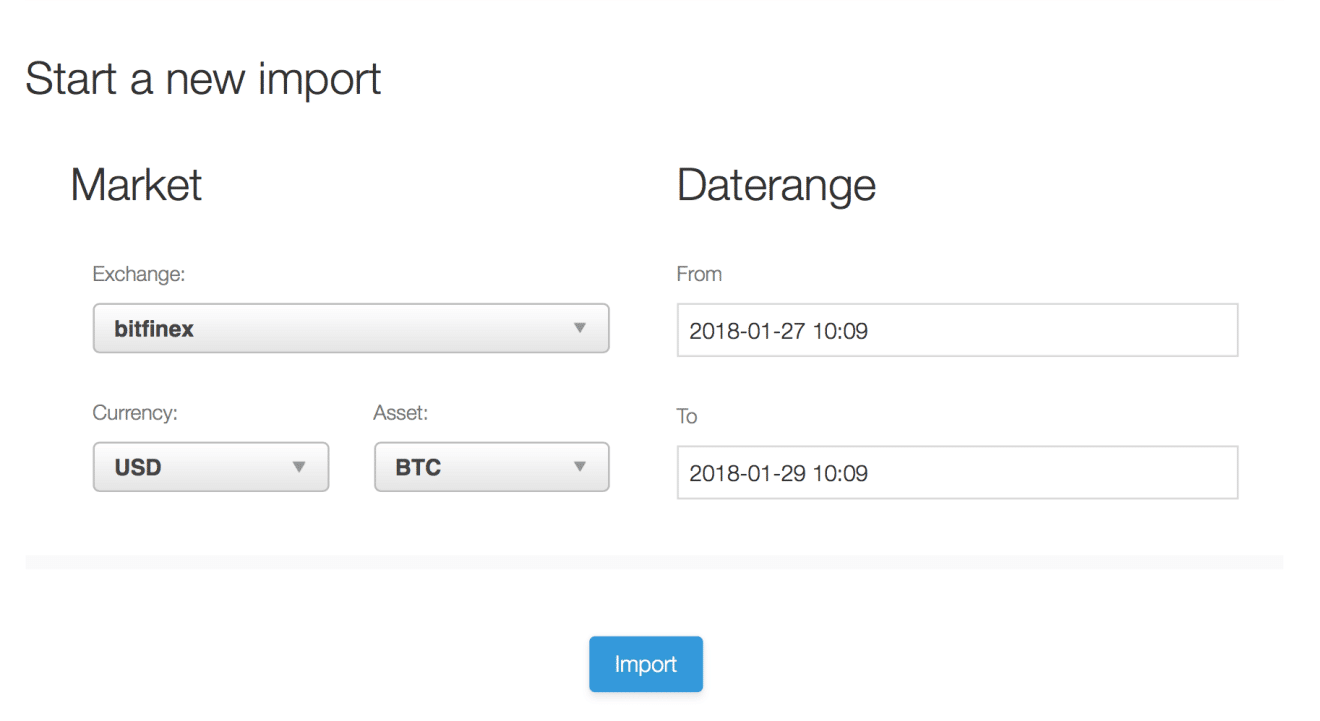The width and height of the screenshot is (1320, 721).
Task: Click the blue Import button
Action: click(646, 664)
